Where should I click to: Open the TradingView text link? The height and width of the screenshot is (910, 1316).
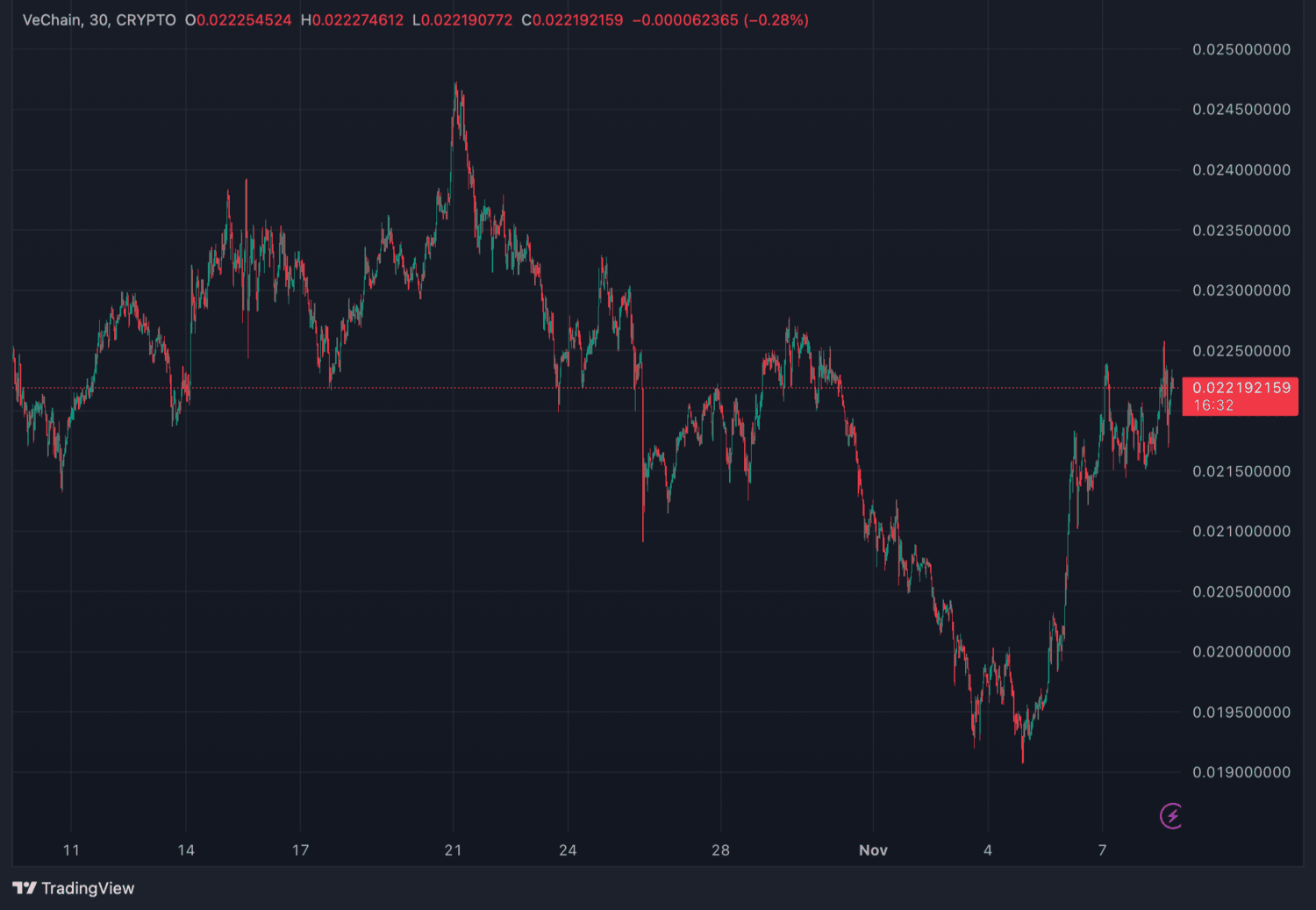coord(88,888)
